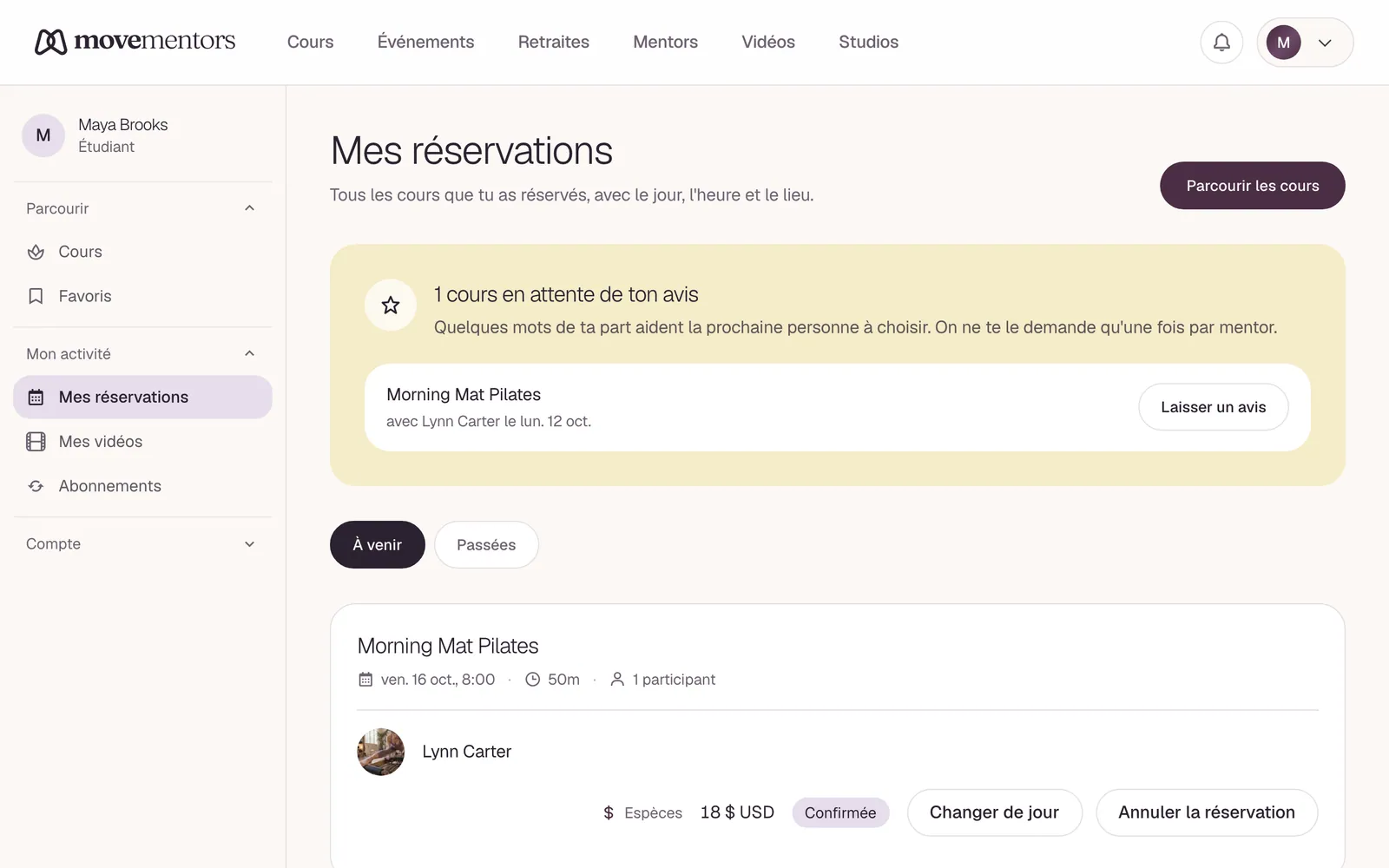This screenshot has width=1389, height=868.
Task: Open Événements in top navigation
Action: click(x=425, y=42)
